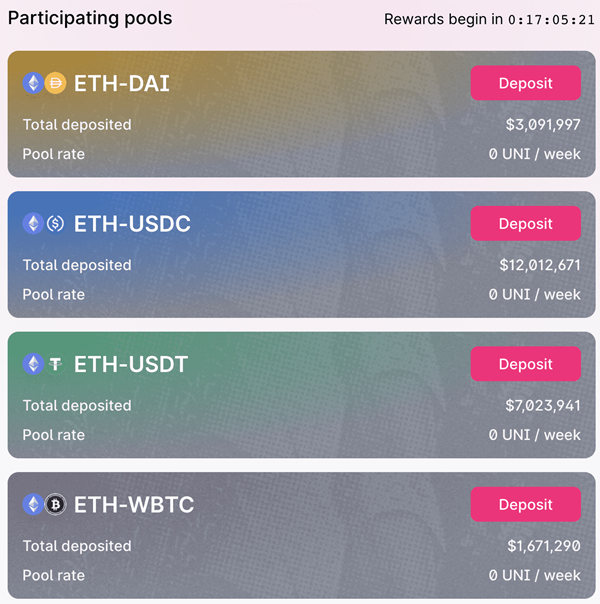Select the ETH-DAI pool title

[122, 83]
